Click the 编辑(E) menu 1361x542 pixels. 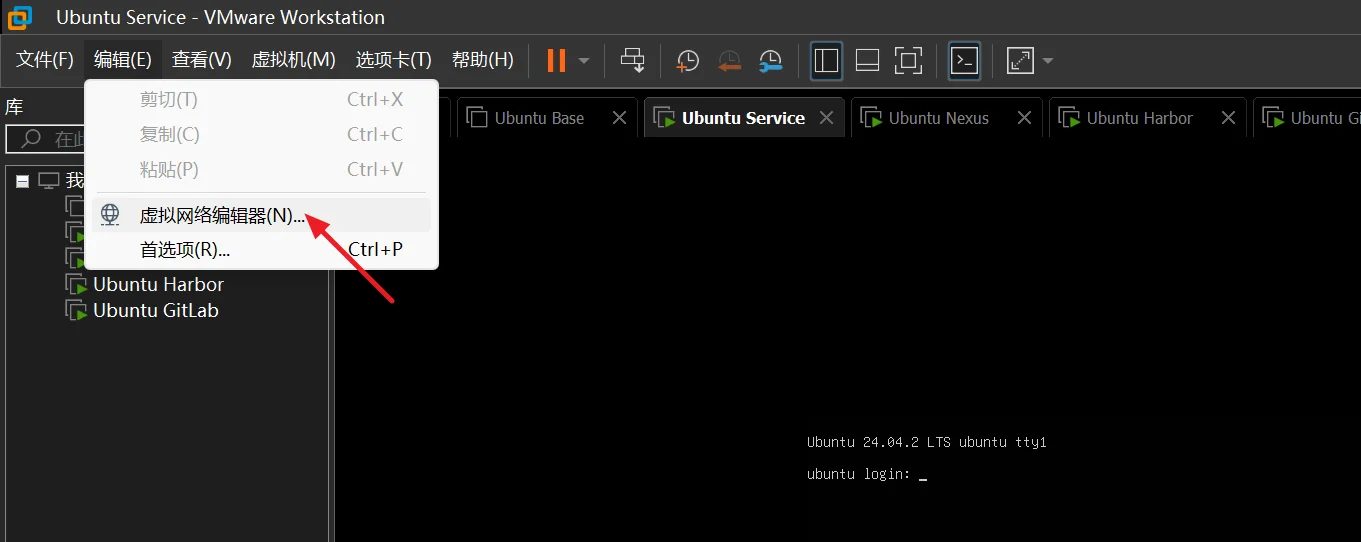pos(123,60)
